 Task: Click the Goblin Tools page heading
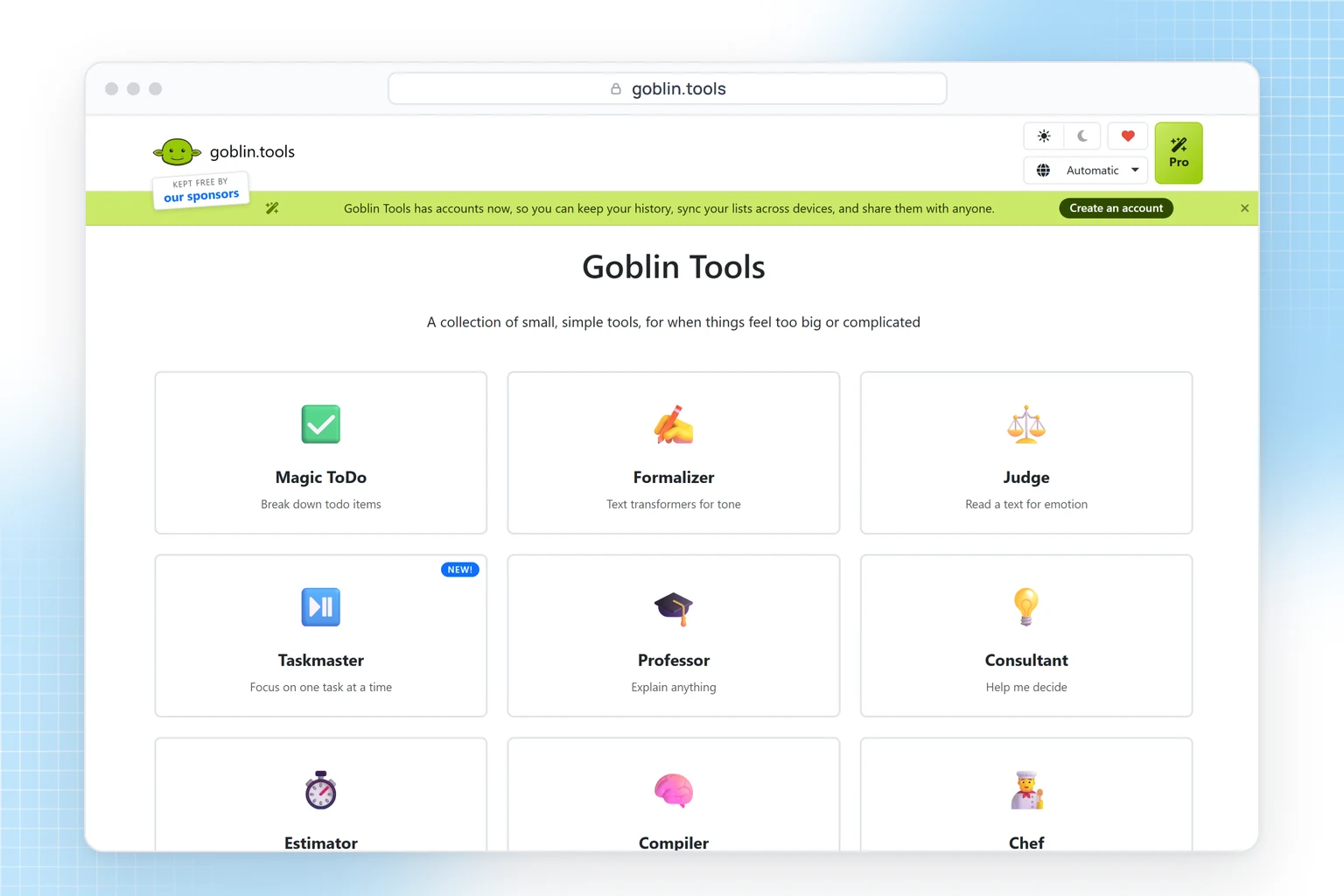674,267
